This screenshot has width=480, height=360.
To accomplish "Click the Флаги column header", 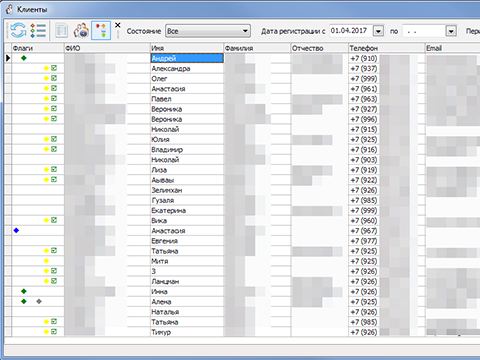I will (x=38, y=48).
